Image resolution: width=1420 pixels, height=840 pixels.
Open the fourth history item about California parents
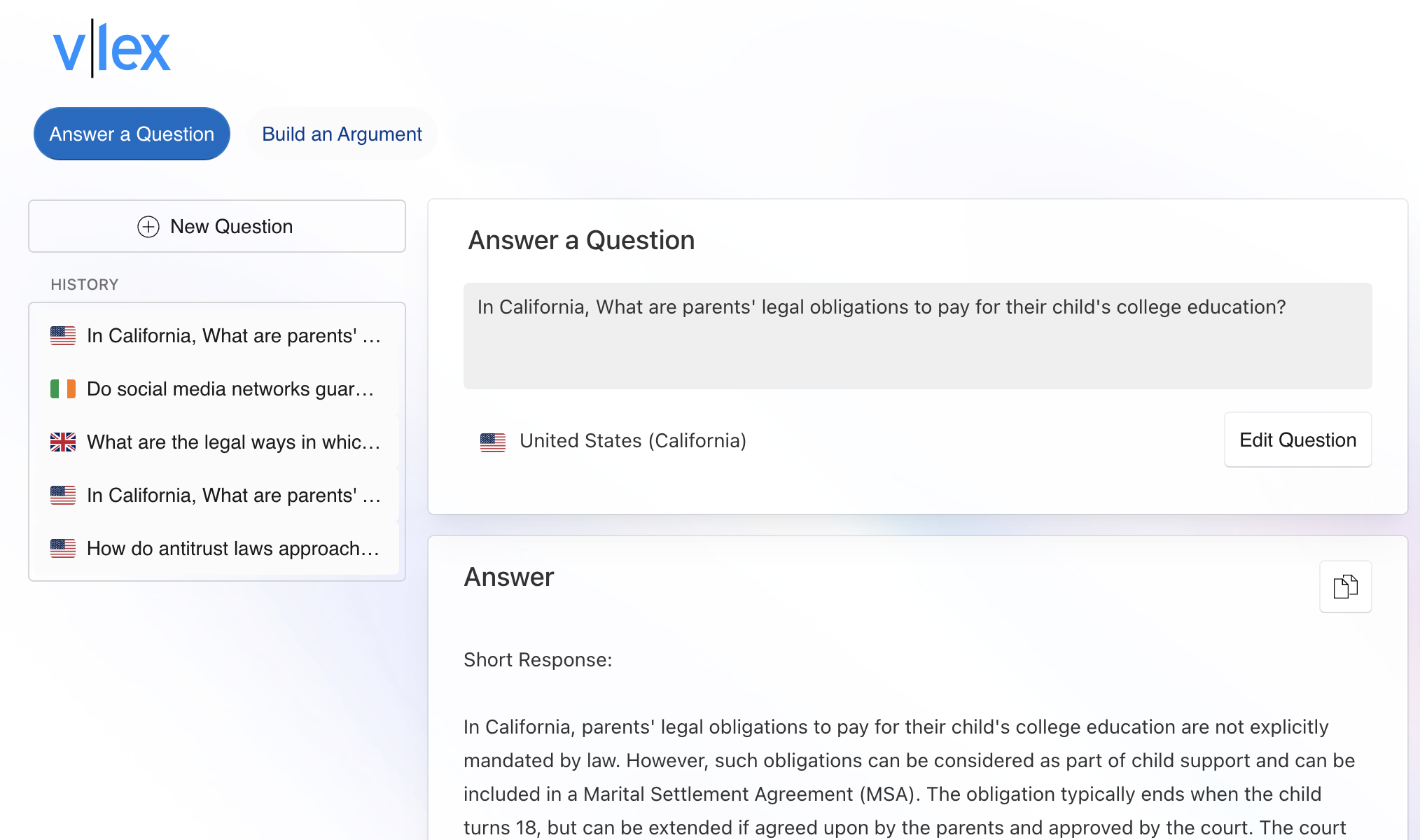pos(217,496)
